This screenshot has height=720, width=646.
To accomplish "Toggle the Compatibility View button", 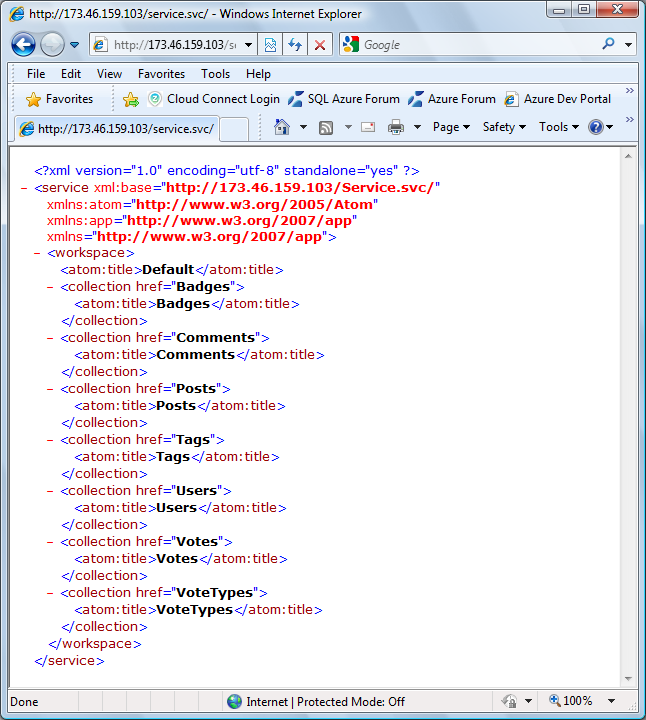I will point(270,45).
